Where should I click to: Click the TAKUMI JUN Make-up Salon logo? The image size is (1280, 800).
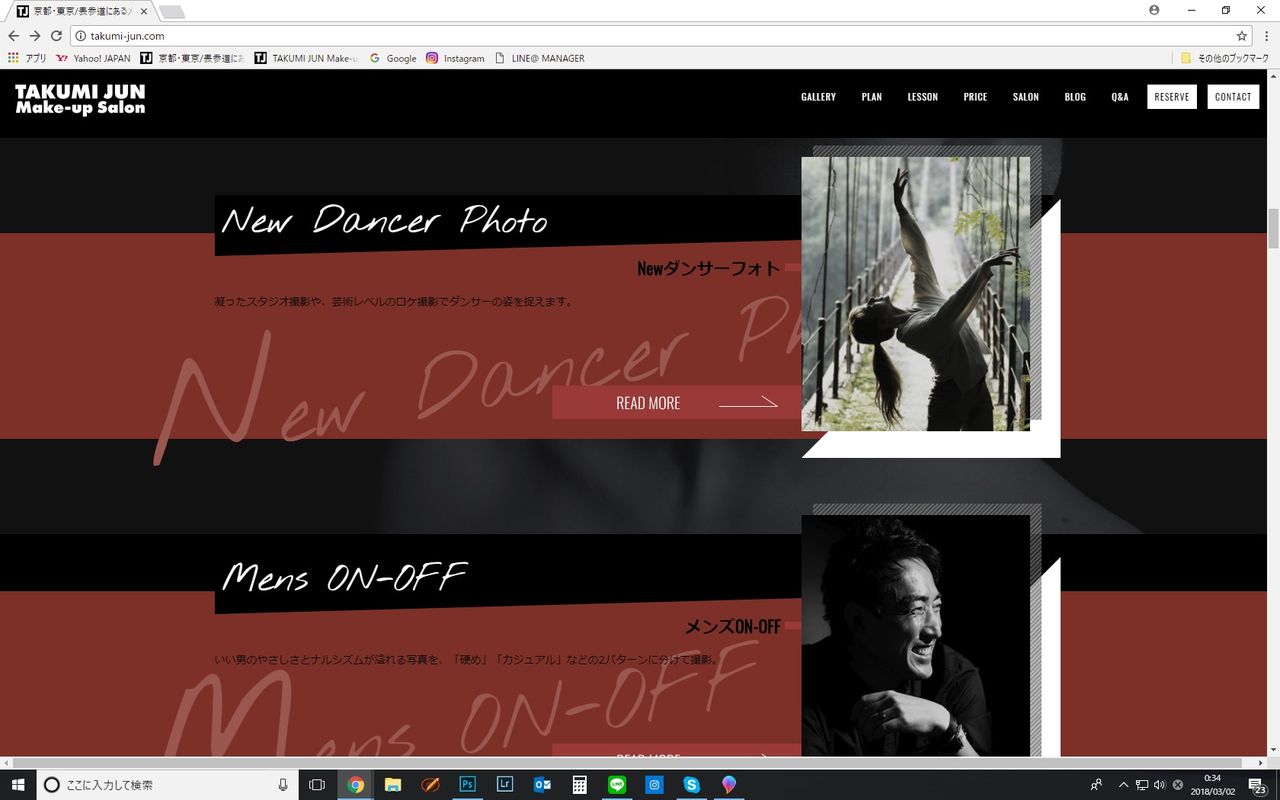click(80, 99)
